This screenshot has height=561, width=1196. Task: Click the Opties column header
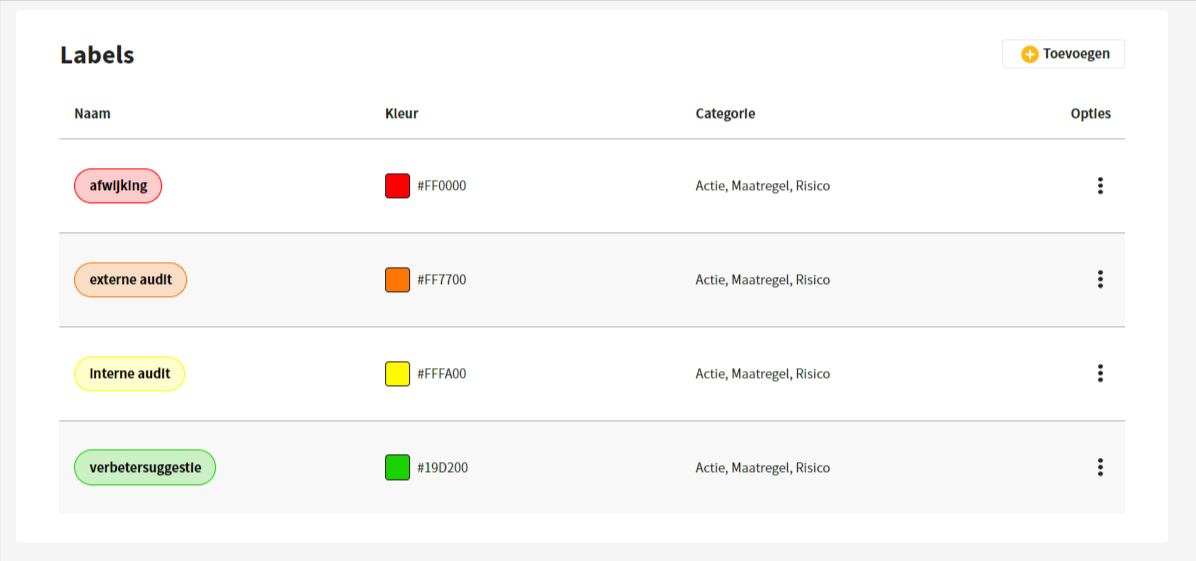1091,114
